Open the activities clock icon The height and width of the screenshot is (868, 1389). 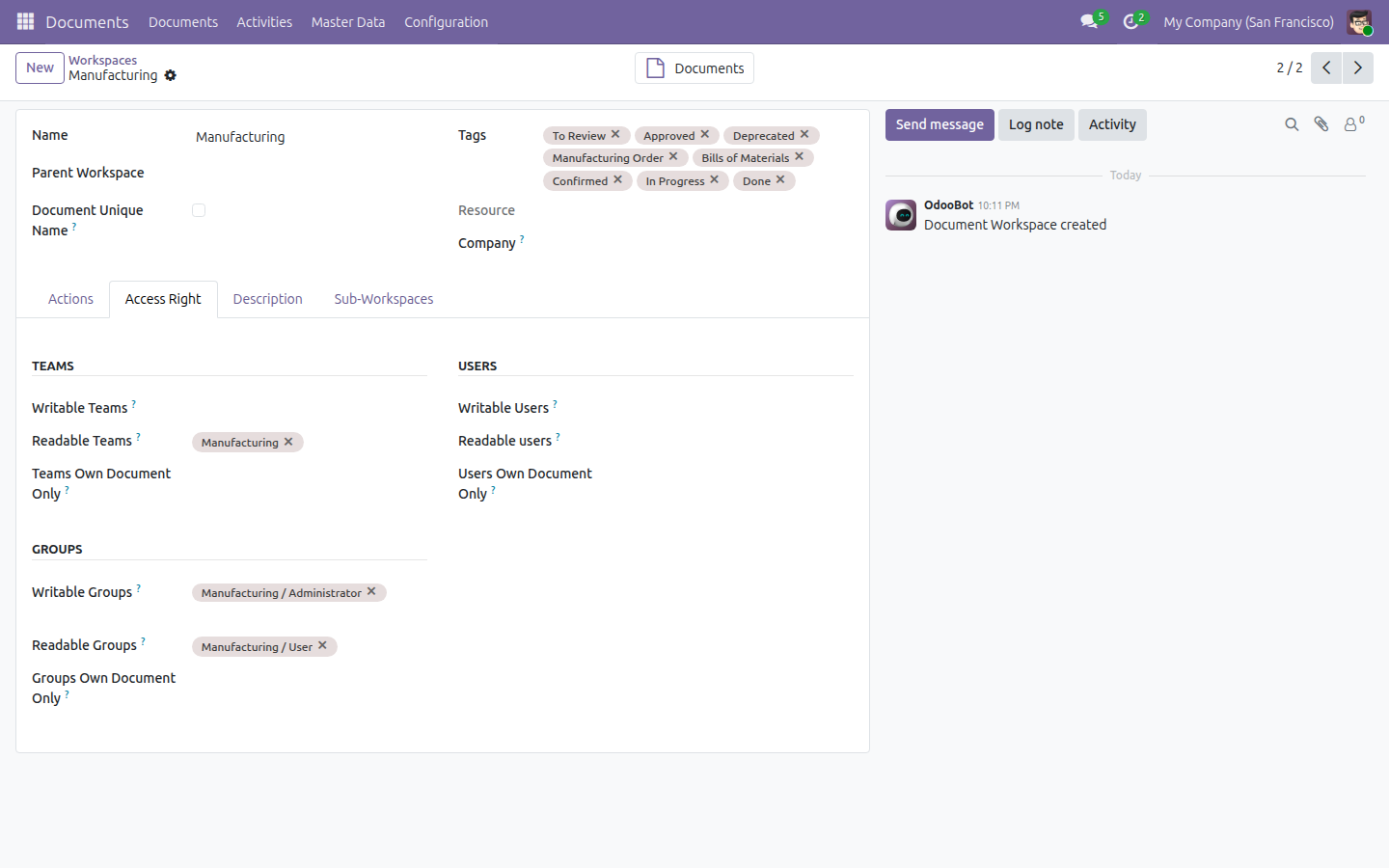click(1130, 21)
